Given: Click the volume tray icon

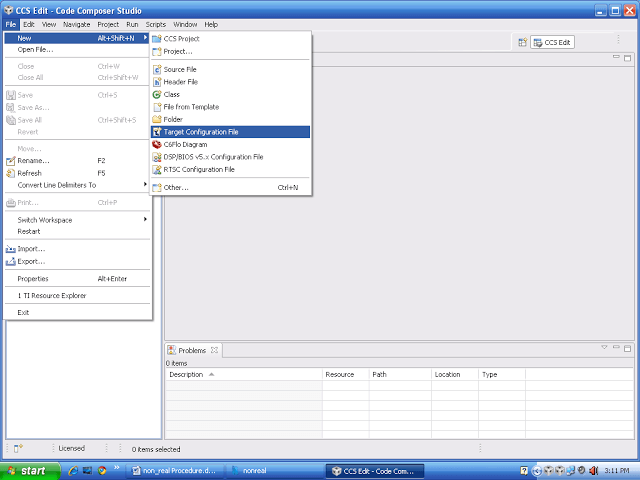Looking at the screenshot, I should (593, 471).
